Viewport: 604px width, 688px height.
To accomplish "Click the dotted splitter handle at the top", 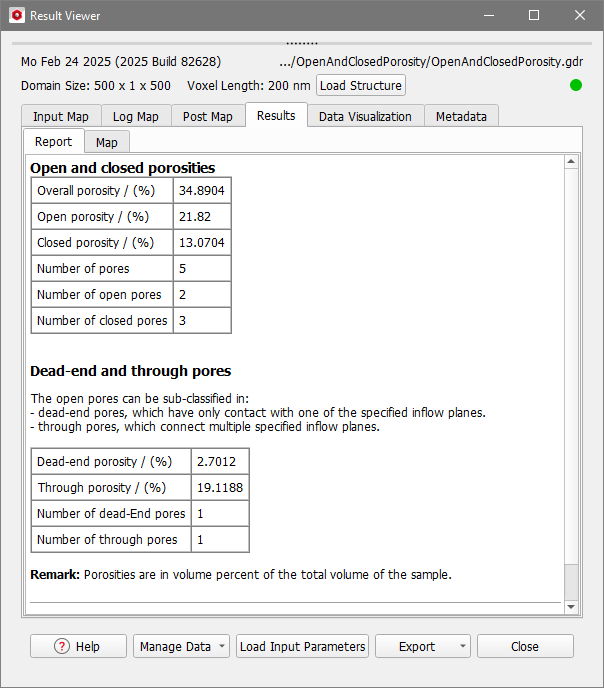I will pos(302,43).
